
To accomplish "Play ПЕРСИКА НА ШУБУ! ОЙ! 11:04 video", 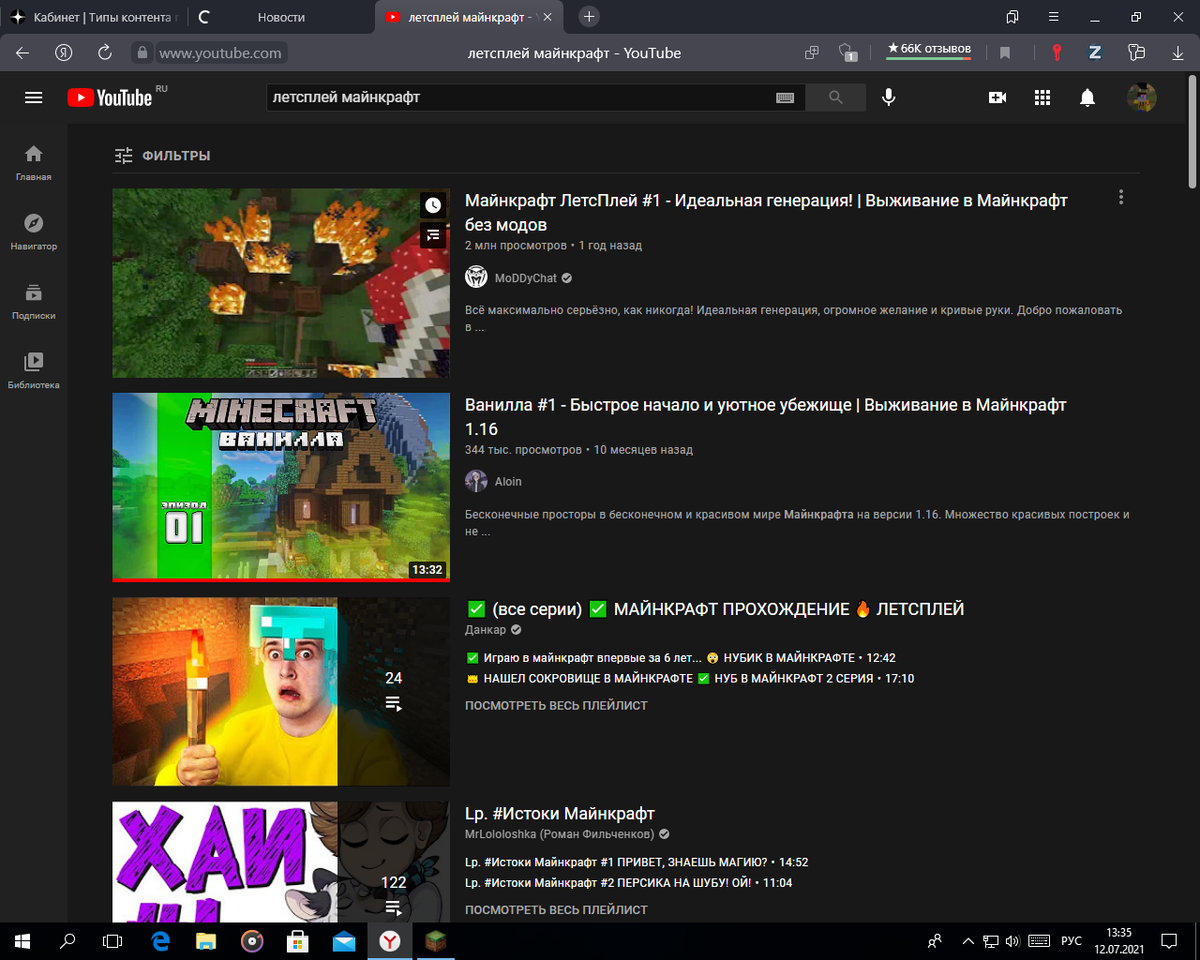I will [x=629, y=883].
